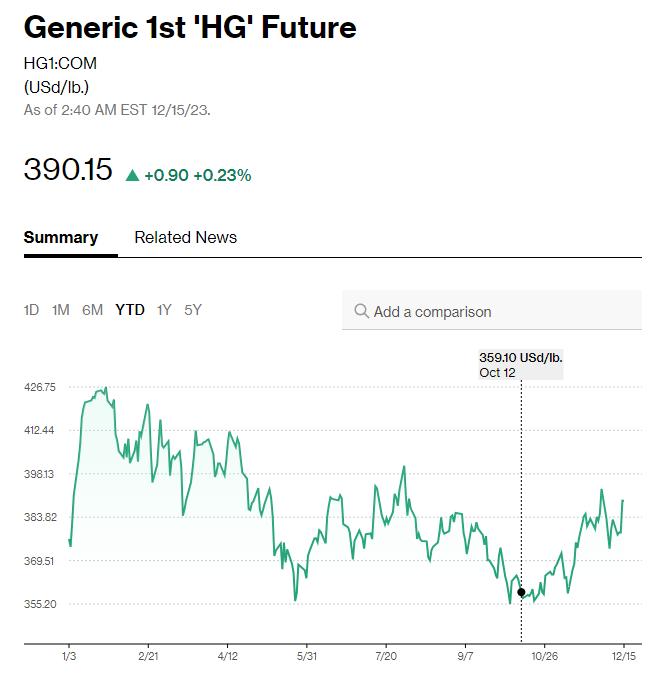661x684 pixels.
Task: Click the +0.90 +0.23% change text
Action: pyautogui.click(x=198, y=175)
